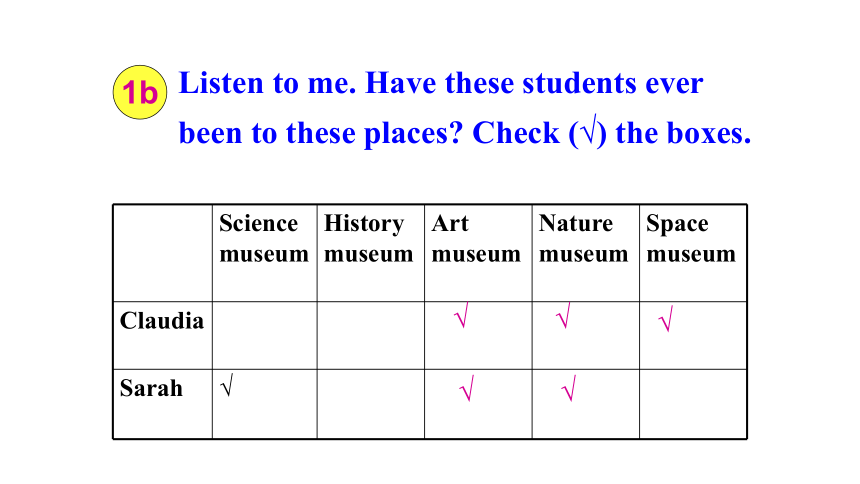Viewport: 860px width, 484px height.
Task: Click the Claudia row label
Action: point(162,321)
